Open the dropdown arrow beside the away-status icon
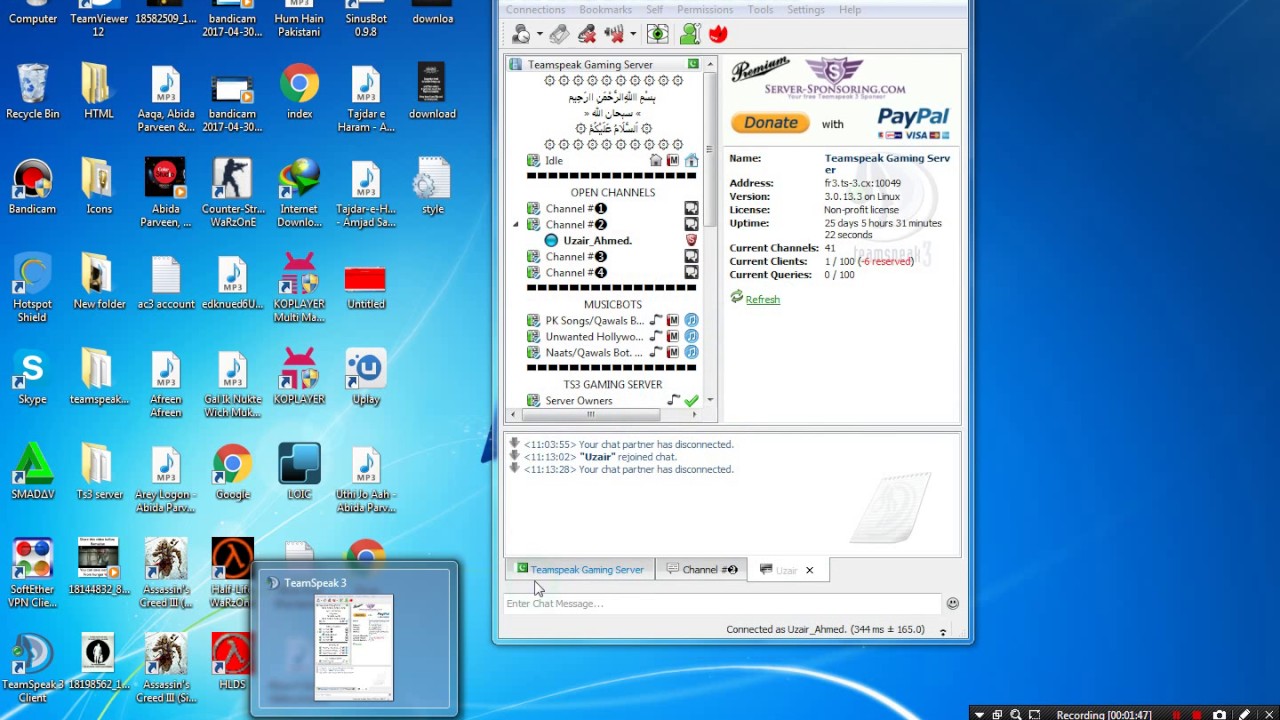Image resolution: width=1280 pixels, height=720 pixels. tap(539, 34)
